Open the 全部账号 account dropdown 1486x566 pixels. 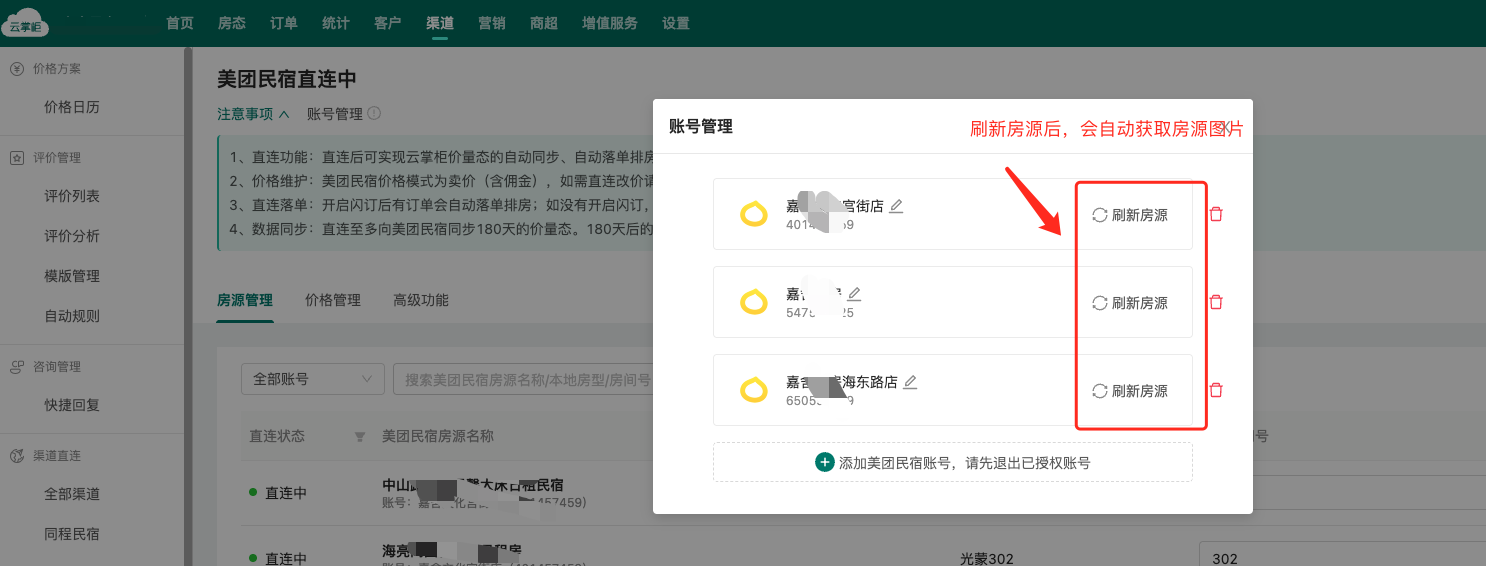tap(312, 380)
